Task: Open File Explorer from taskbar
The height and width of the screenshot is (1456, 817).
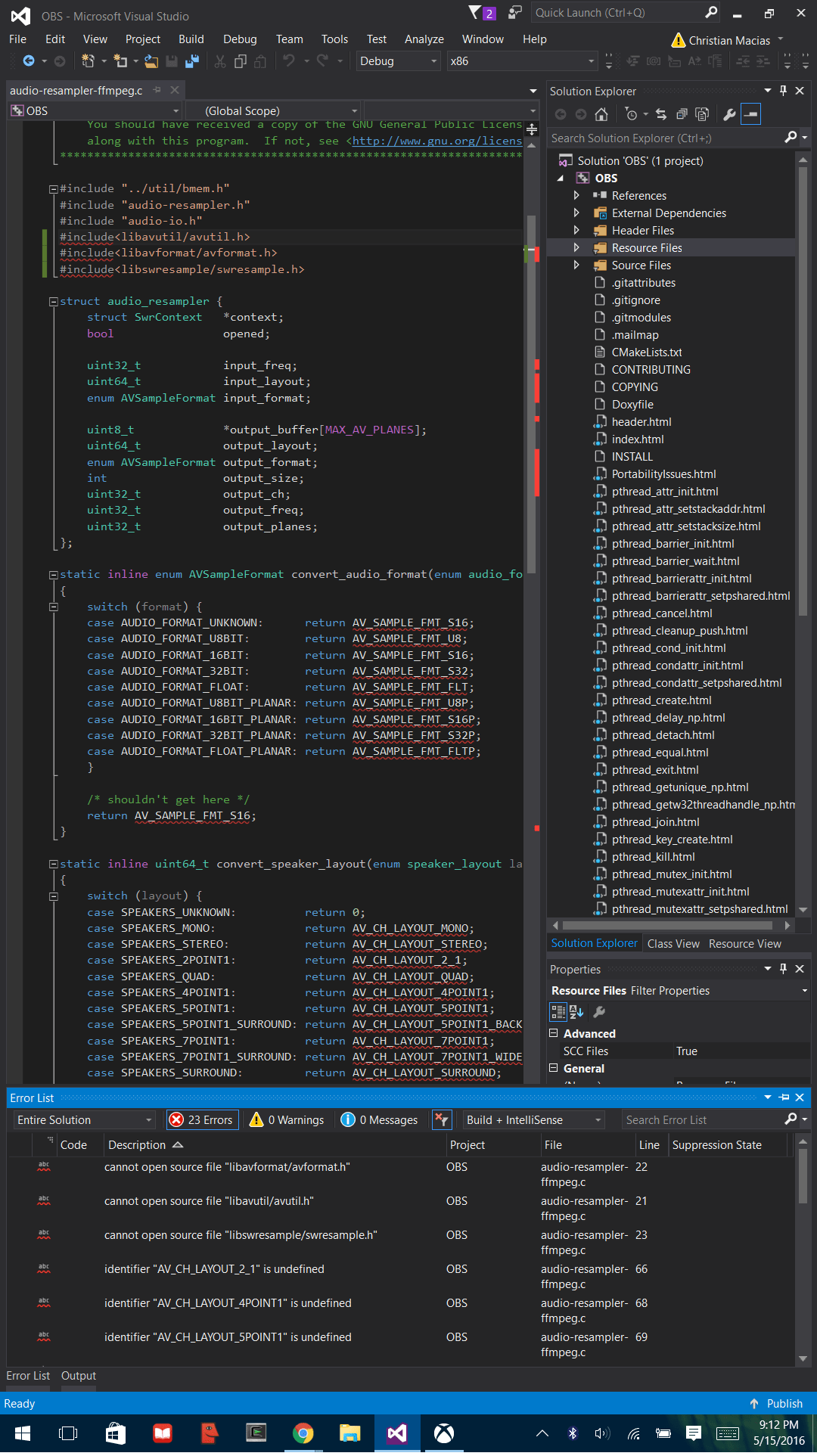Action: [349, 1433]
